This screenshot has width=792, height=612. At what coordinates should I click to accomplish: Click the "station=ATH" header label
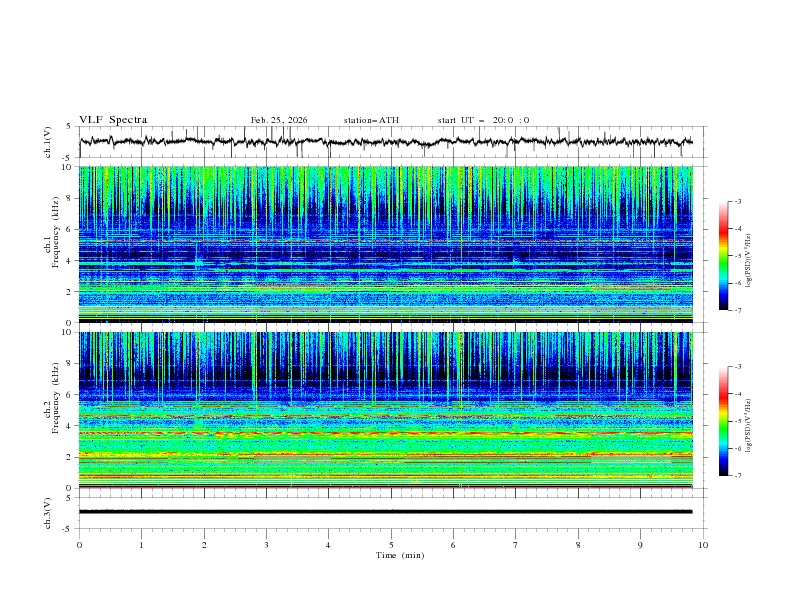pyautogui.click(x=371, y=120)
